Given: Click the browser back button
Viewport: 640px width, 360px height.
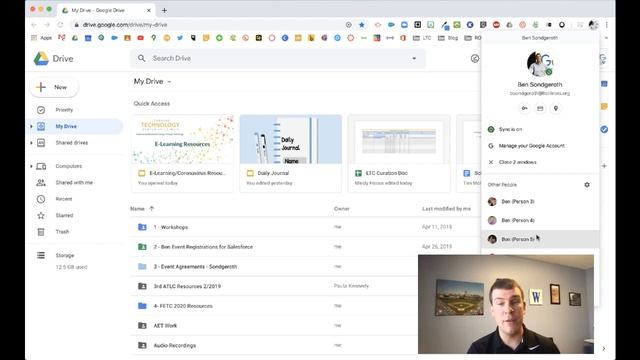Looking at the screenshot, I should coord(34,25).
